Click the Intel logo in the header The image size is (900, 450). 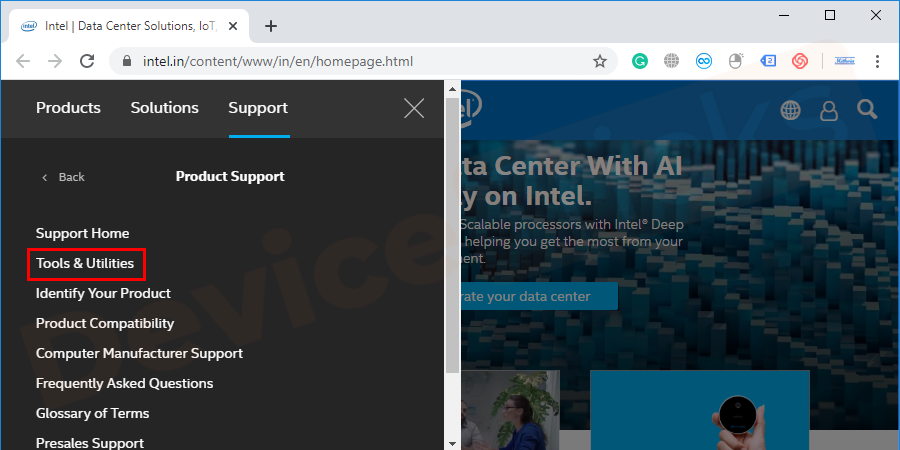coord(471,106)
